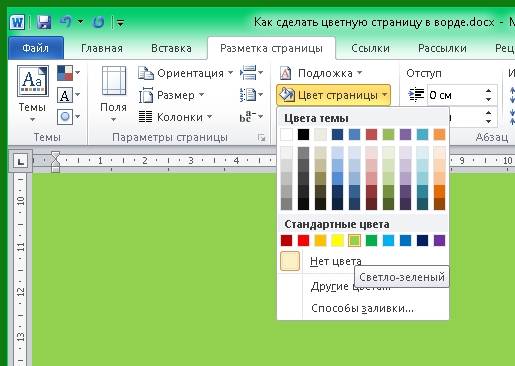
Task: Click the left indent icon
Action: 416,95
